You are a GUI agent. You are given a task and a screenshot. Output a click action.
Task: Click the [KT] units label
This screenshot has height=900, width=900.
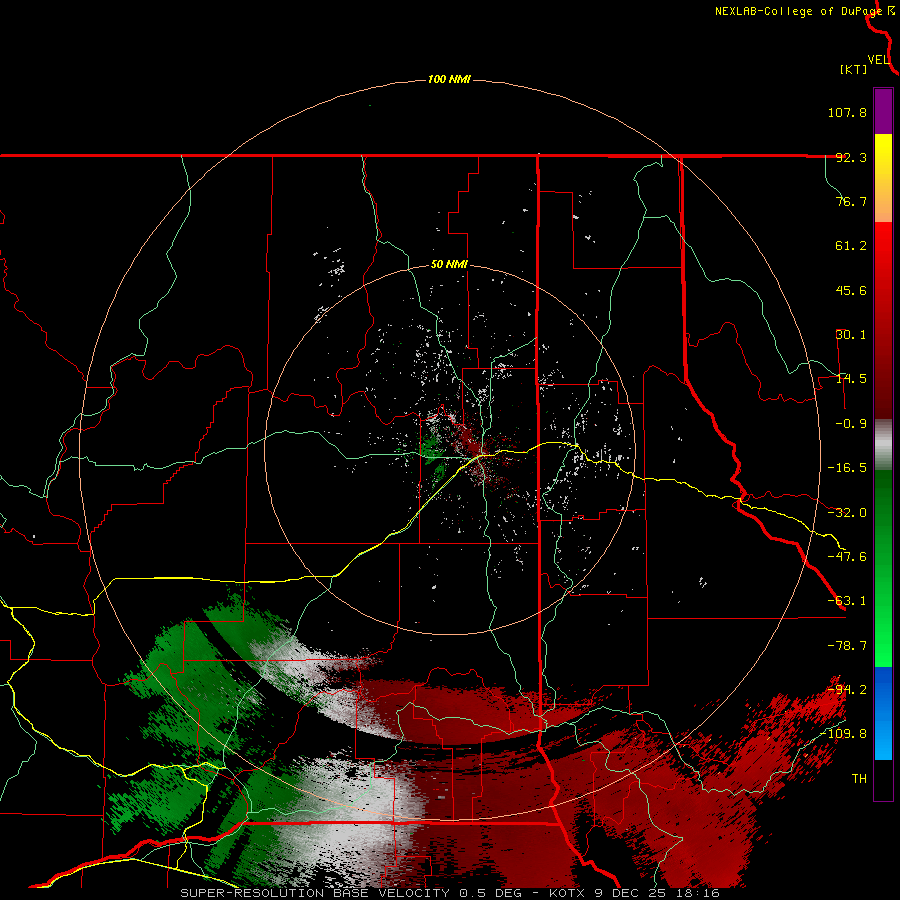tap(854, 69)
